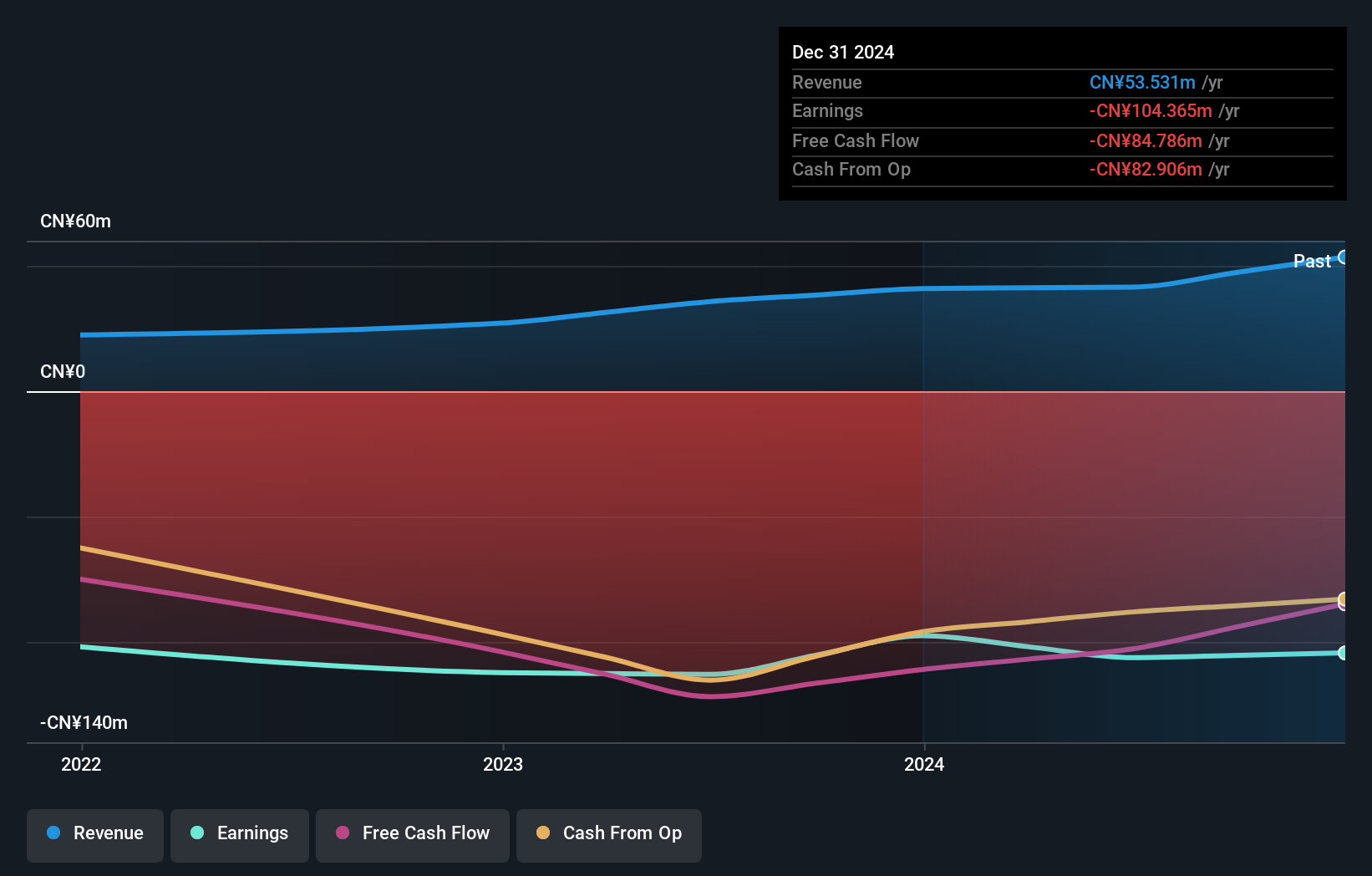This screenshot has height=876, width=1372.
Task: Toggle the Free Cash Flow legend button
Action: tap(413, 835)
